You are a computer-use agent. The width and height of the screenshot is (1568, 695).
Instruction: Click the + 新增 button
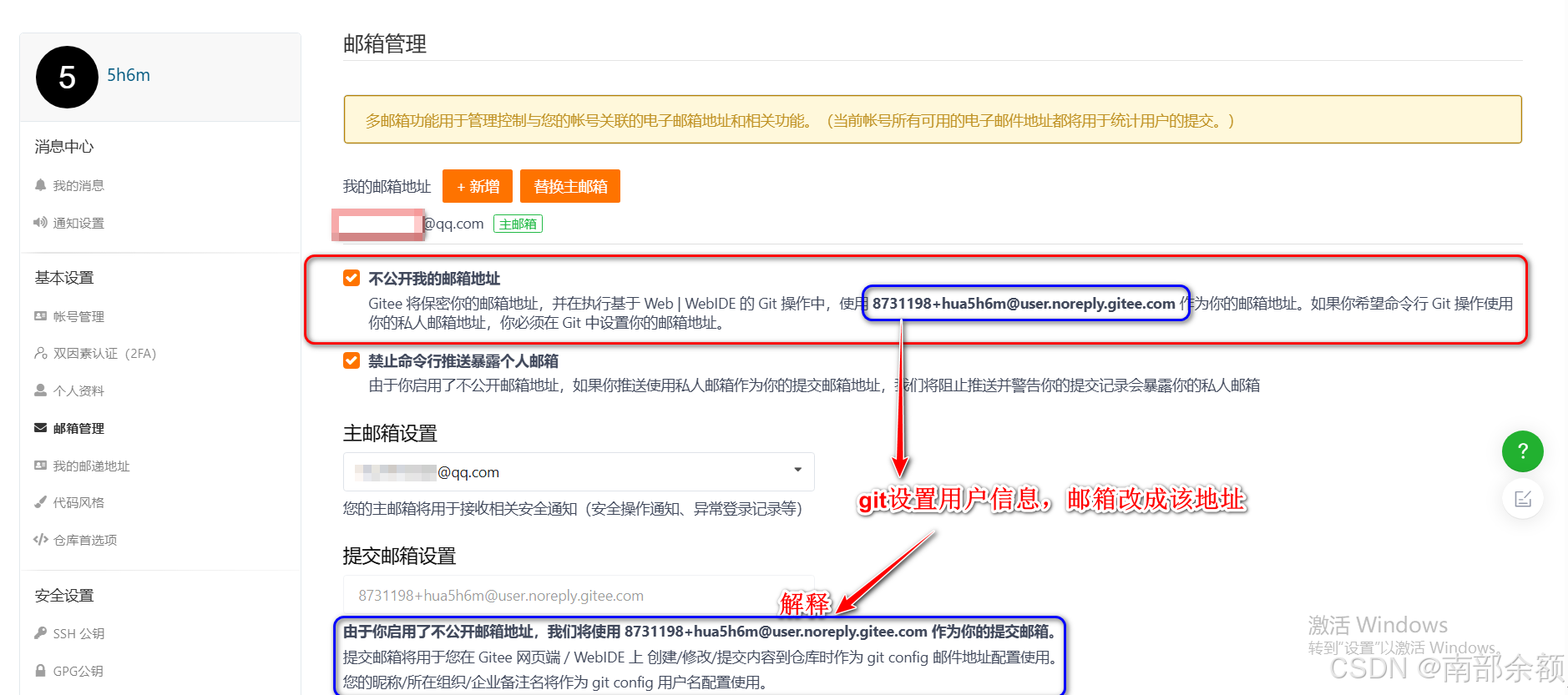click(478, 186)
